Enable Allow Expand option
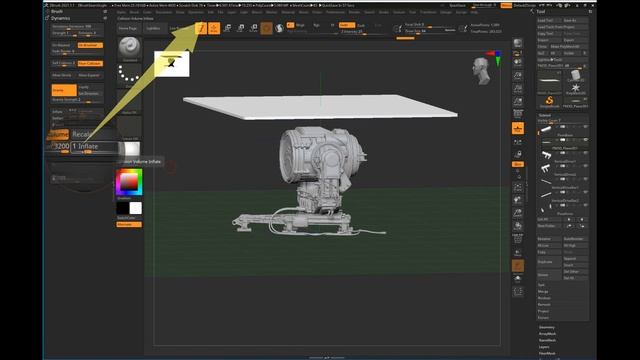 (x=90, y=75)
